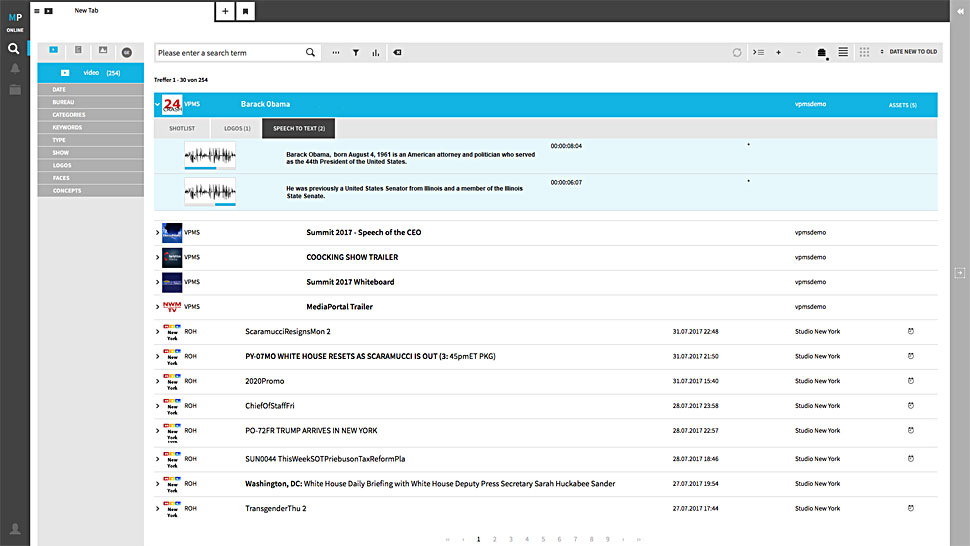The width and height of the screenshot is (970, 546).
Task: Expand the 2020Promo row
Action: coord(157,382)
